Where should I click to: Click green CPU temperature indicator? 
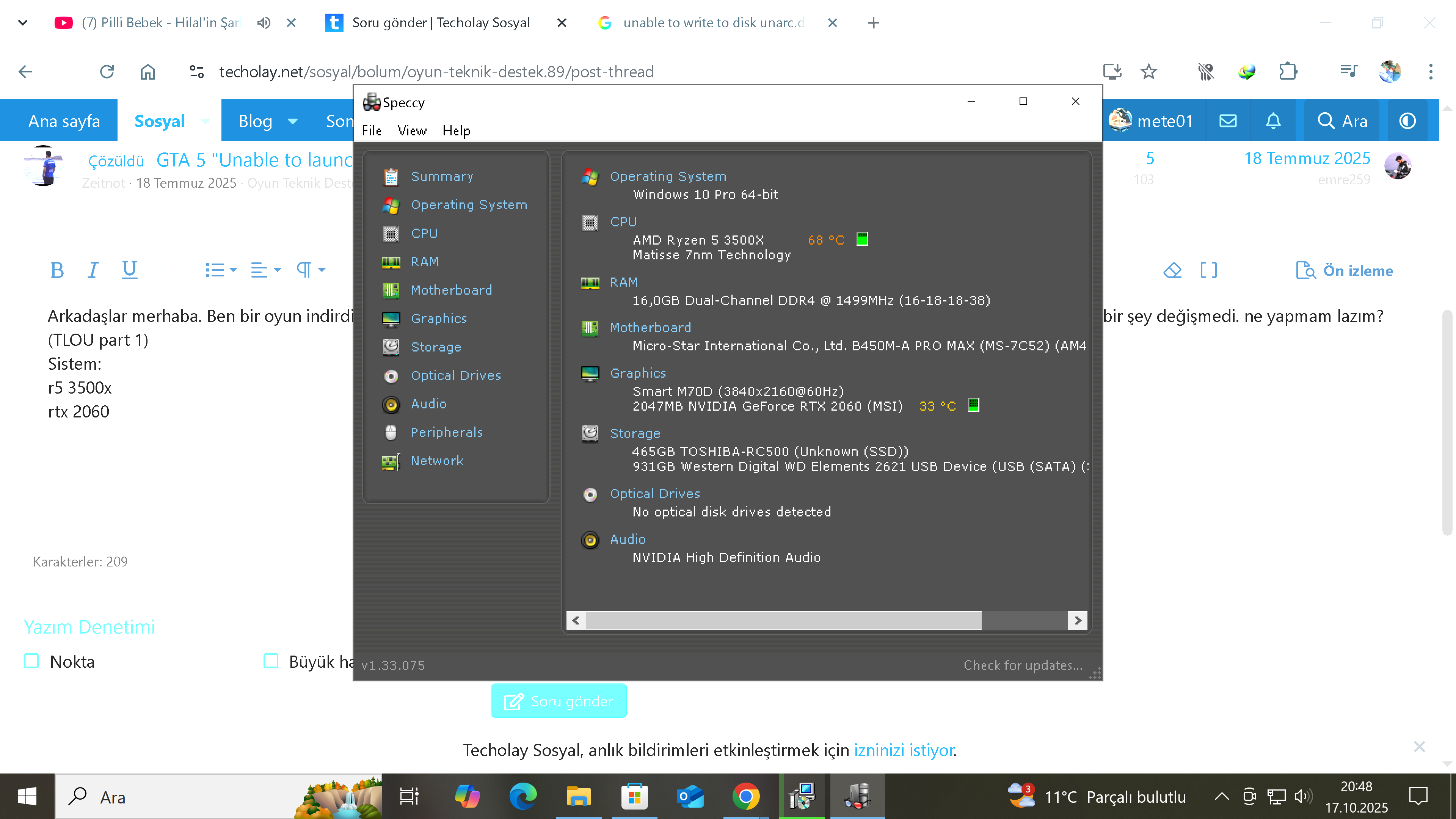(x=862, y=239)
